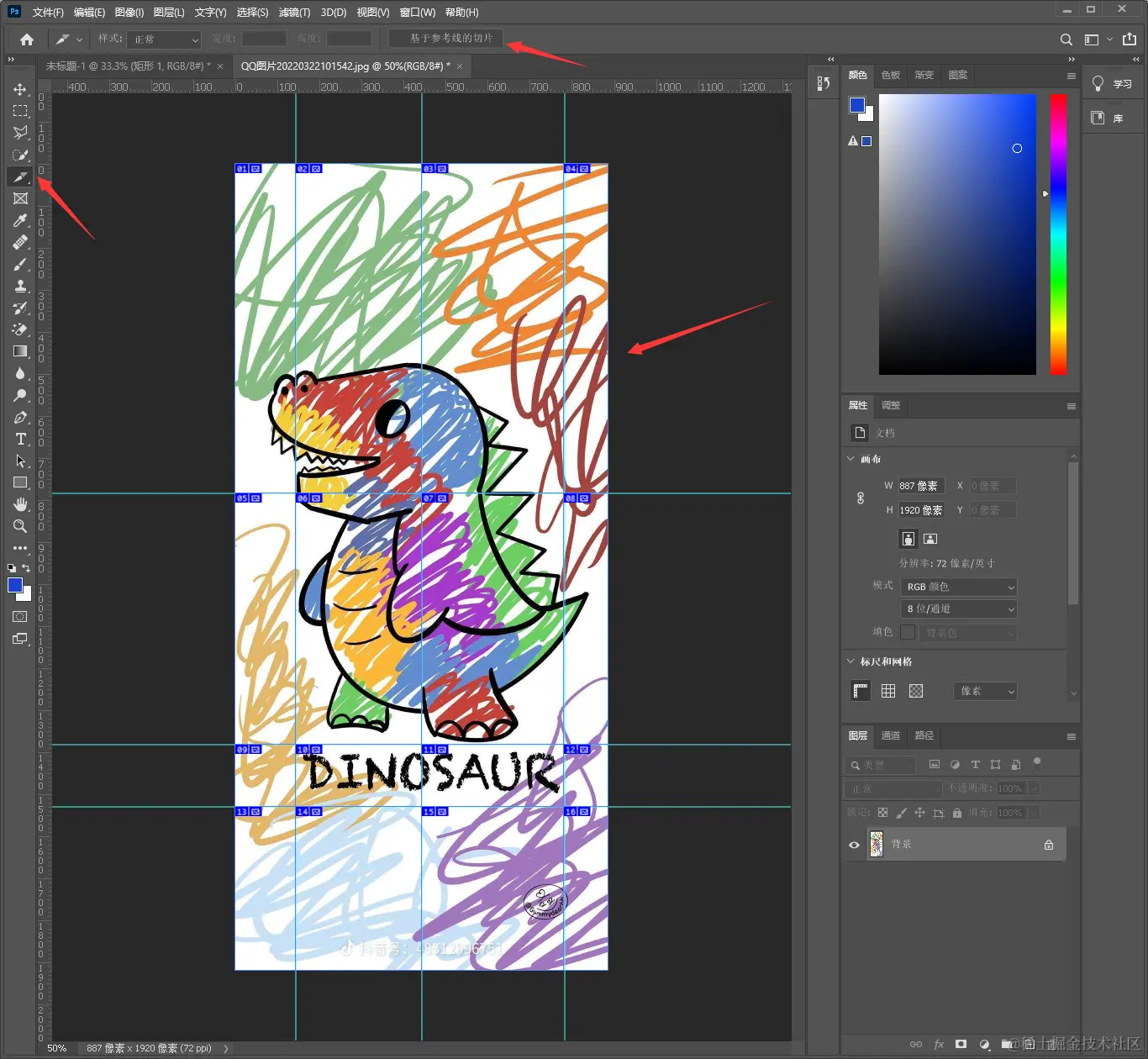Select the History Brush tool
Image resolution: width=1148 pixels, height=1059 pixels.
point(20,308)
